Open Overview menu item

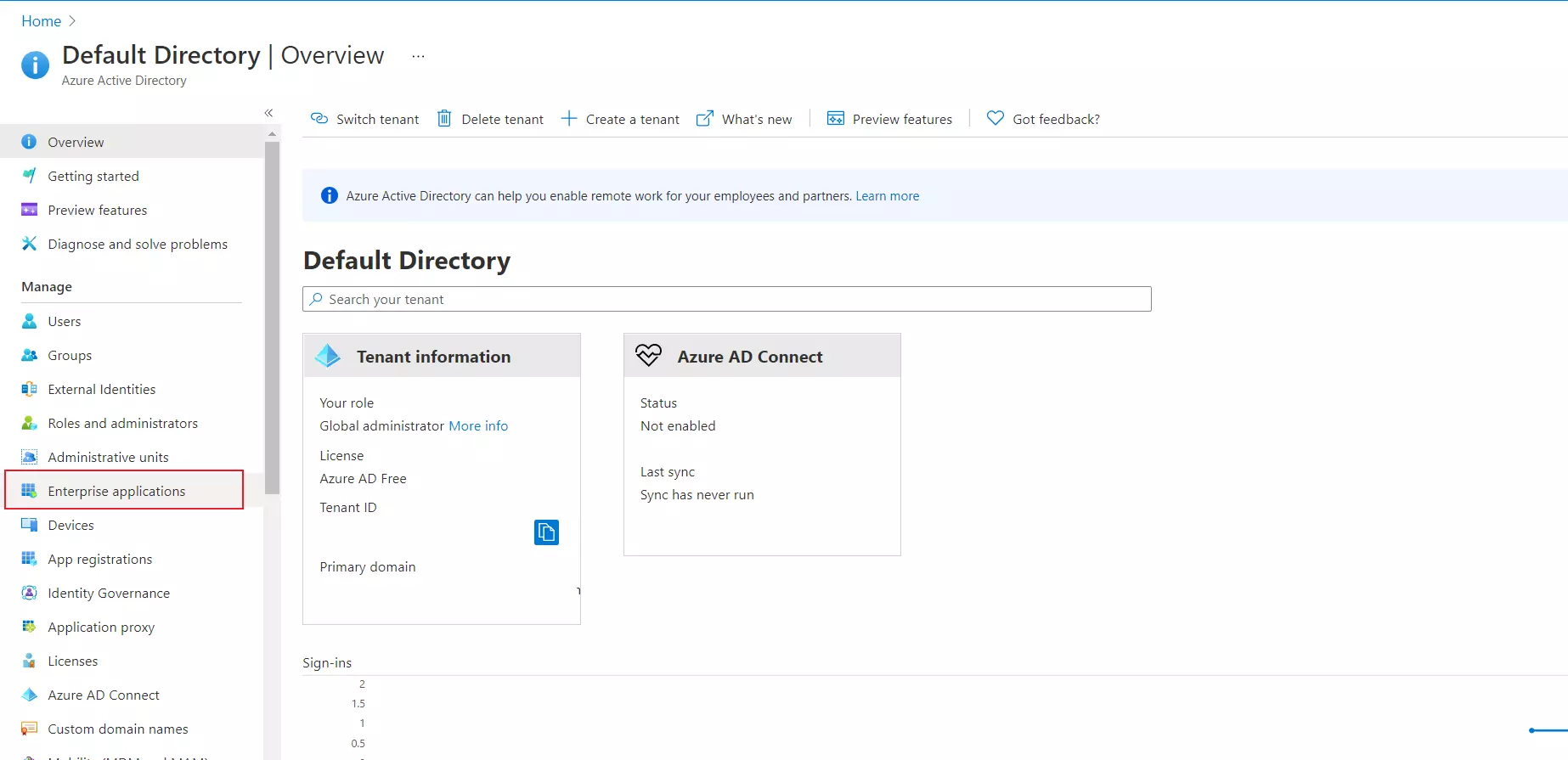(132, 142)
